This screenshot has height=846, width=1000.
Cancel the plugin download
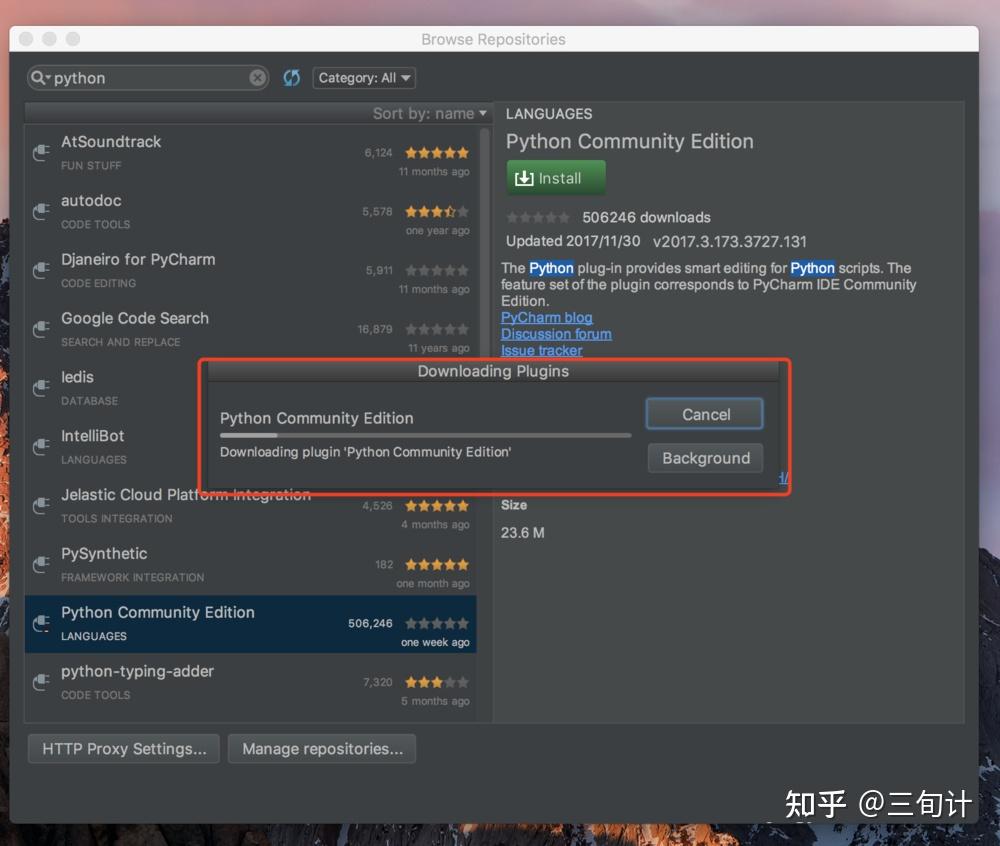point(704,413)
